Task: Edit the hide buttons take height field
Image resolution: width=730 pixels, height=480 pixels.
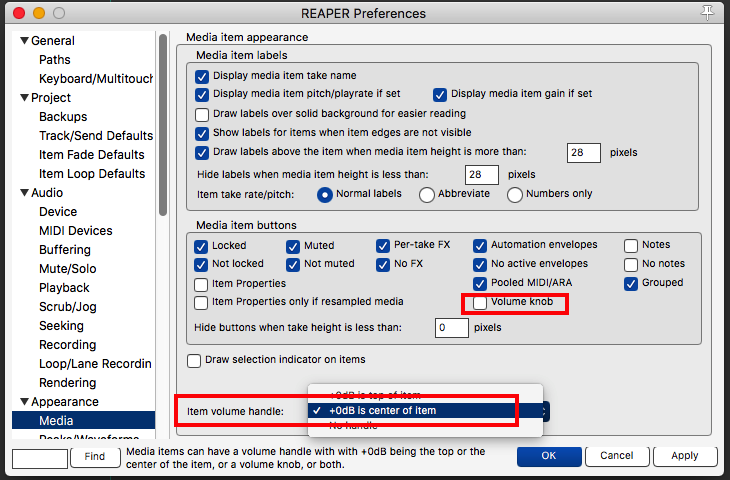Action: 452,328
